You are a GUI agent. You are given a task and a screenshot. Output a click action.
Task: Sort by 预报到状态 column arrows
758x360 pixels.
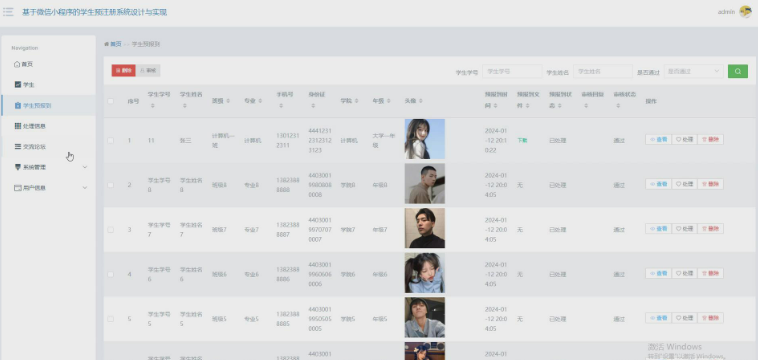[561, 105]
